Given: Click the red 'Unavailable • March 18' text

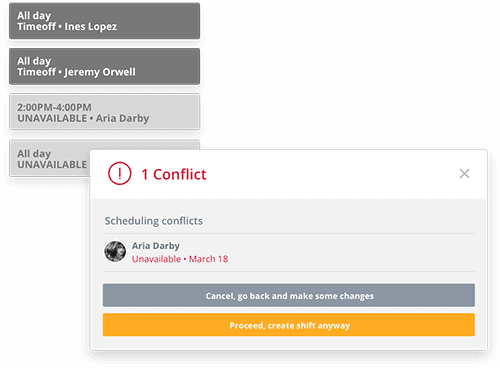Looking at the screenshot, I should tap(180, 259).
